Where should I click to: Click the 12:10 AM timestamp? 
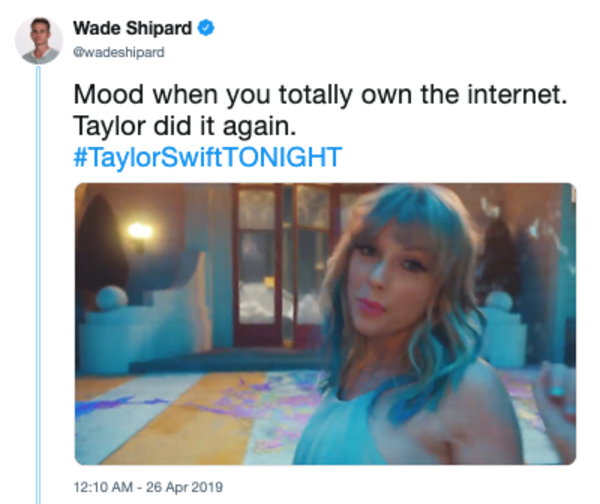click(x=103, y=487)
